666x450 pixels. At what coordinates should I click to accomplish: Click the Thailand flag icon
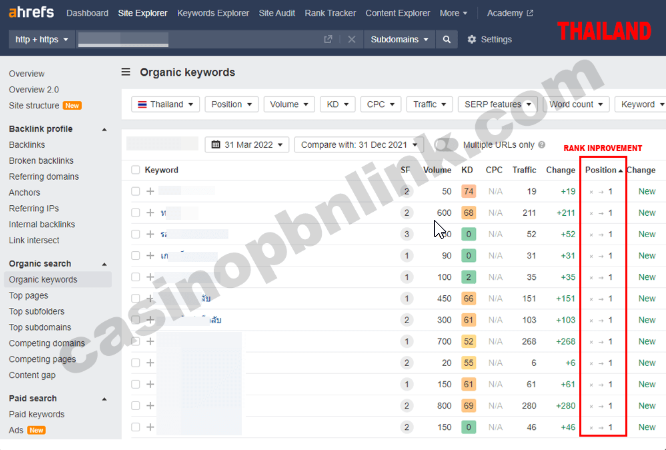[x=142, y=104]
